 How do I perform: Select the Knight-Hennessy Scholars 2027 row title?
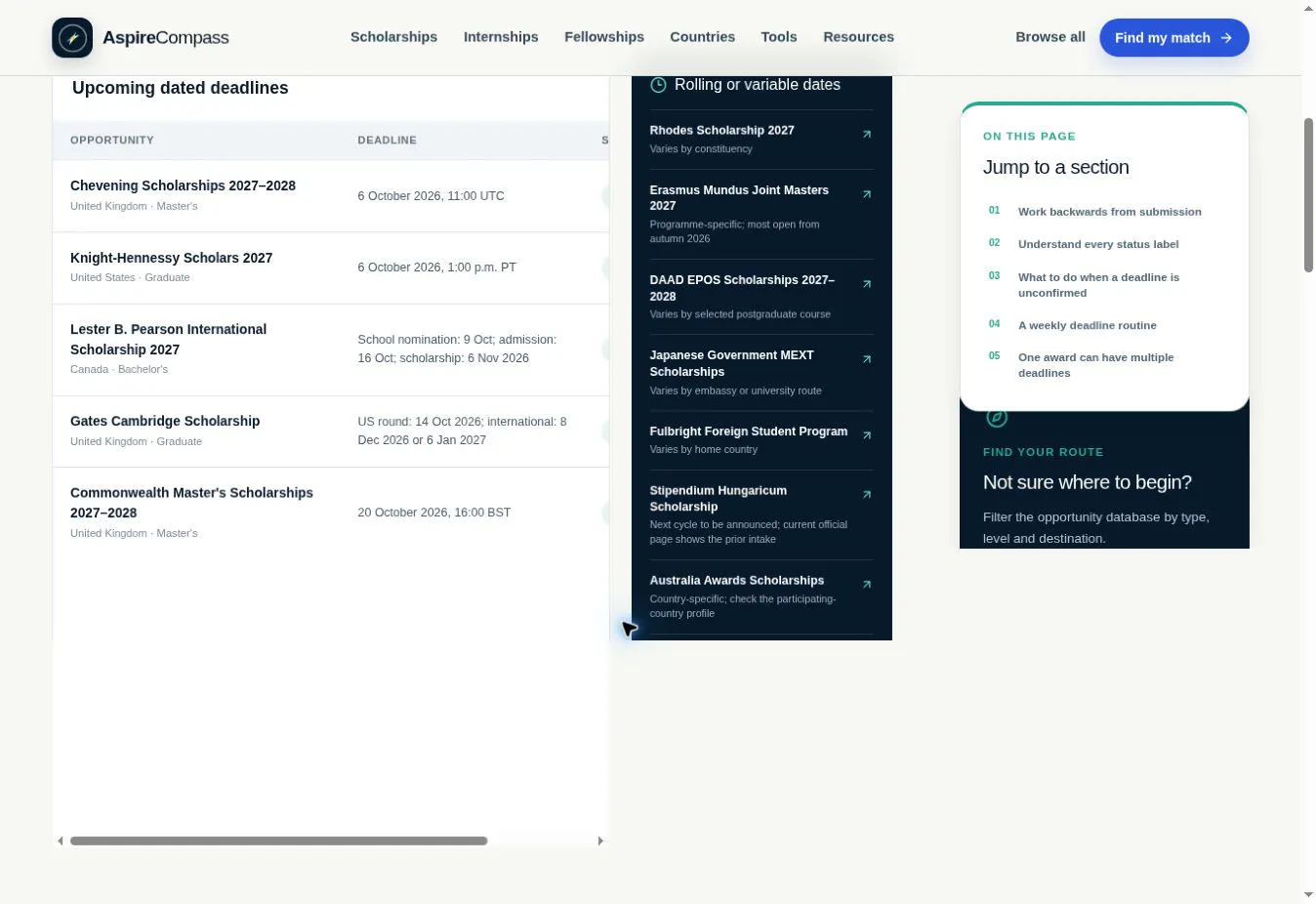[x=171, y=258]
